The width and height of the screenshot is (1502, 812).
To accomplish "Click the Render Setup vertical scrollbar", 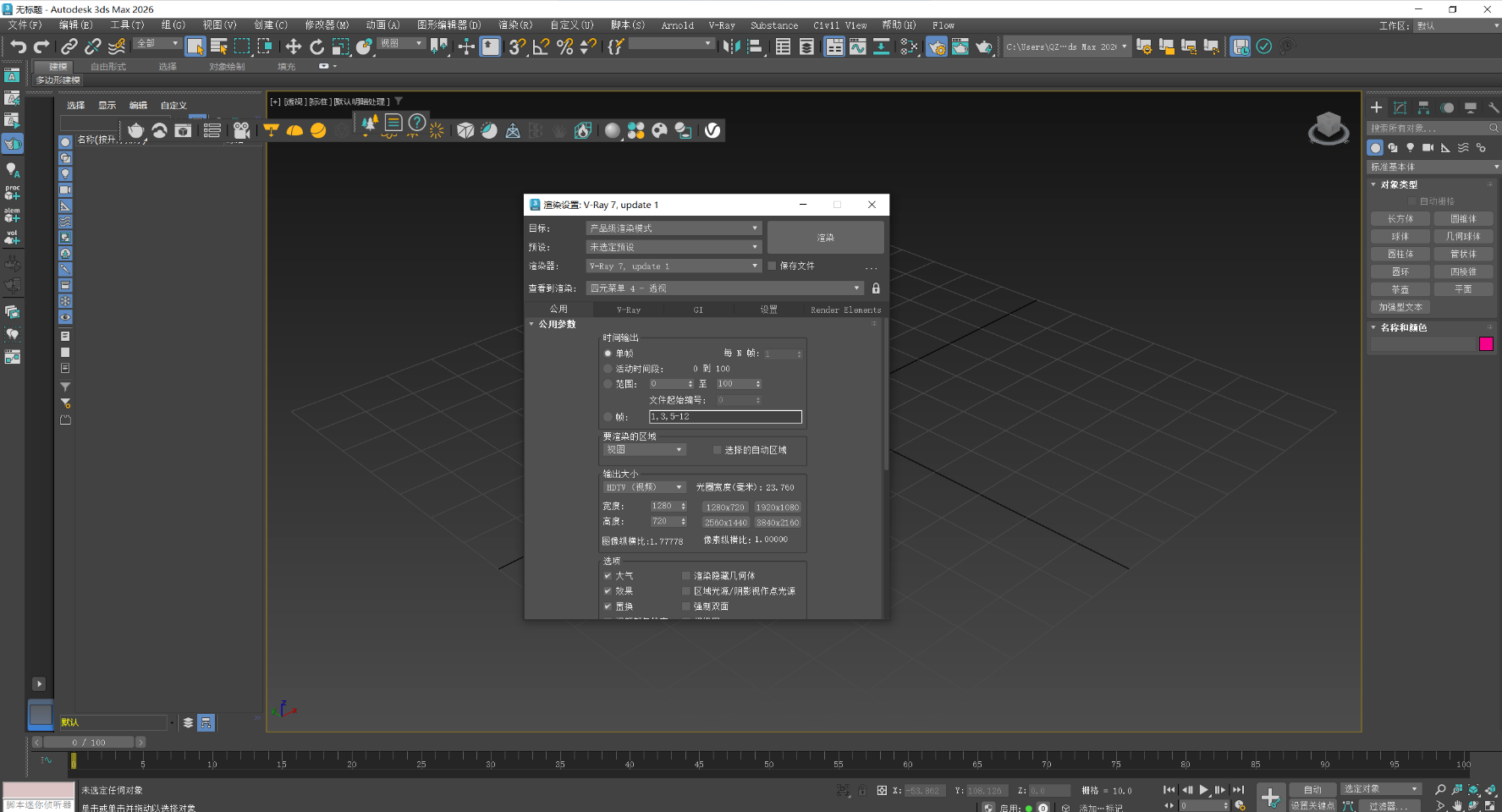I will click(886, 394).
